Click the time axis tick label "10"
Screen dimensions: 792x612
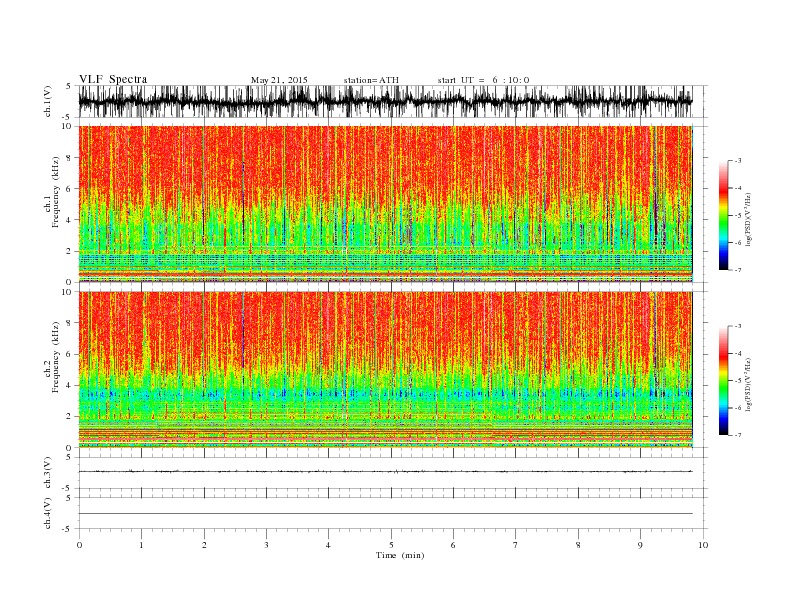click(703, 545)
